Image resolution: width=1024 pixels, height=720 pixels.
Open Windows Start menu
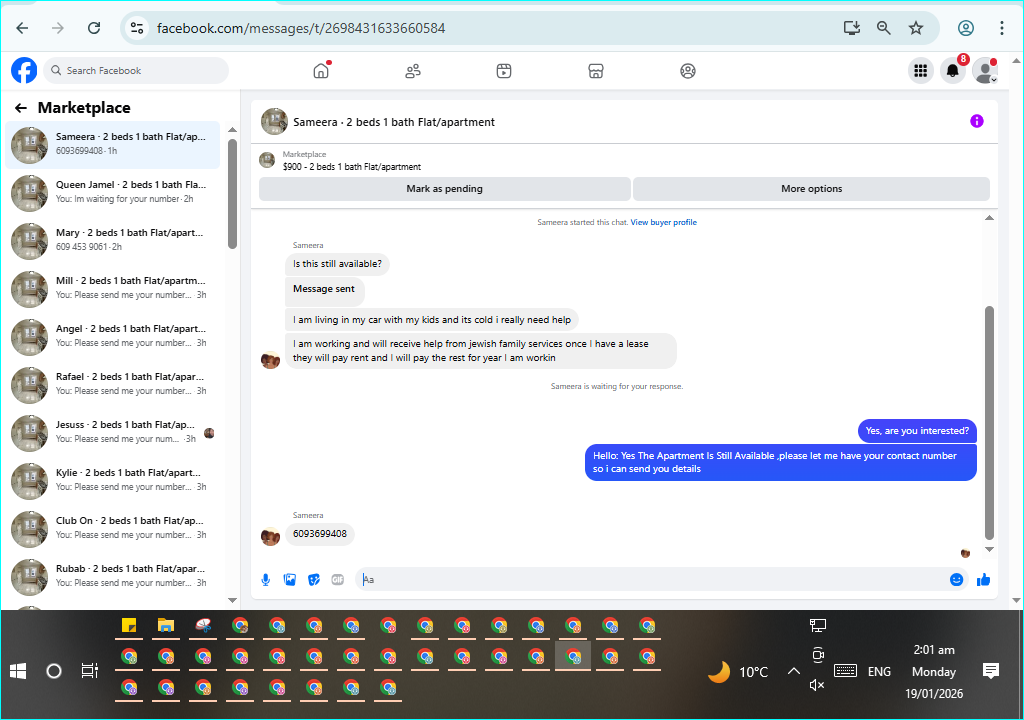coord(18,671)
